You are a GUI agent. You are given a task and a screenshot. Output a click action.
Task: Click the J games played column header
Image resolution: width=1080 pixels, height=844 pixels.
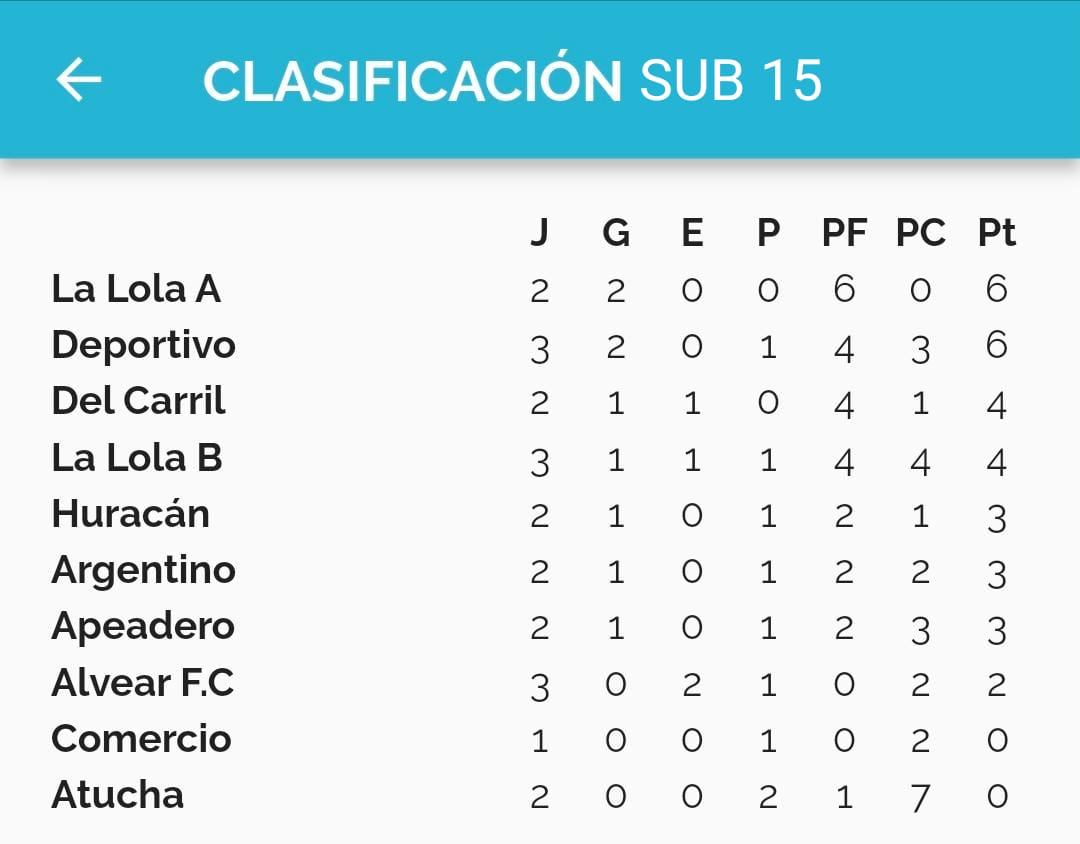pos(540,232)
